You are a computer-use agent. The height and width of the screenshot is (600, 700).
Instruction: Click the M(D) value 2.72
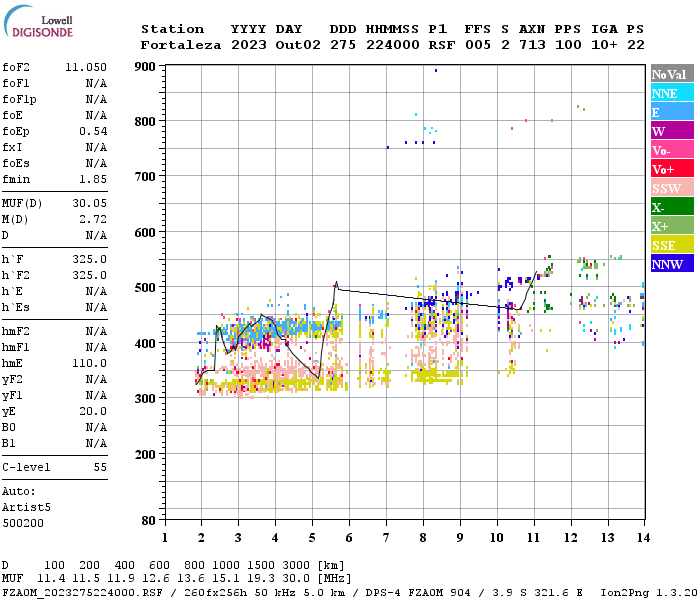click(x=93, y=219)
